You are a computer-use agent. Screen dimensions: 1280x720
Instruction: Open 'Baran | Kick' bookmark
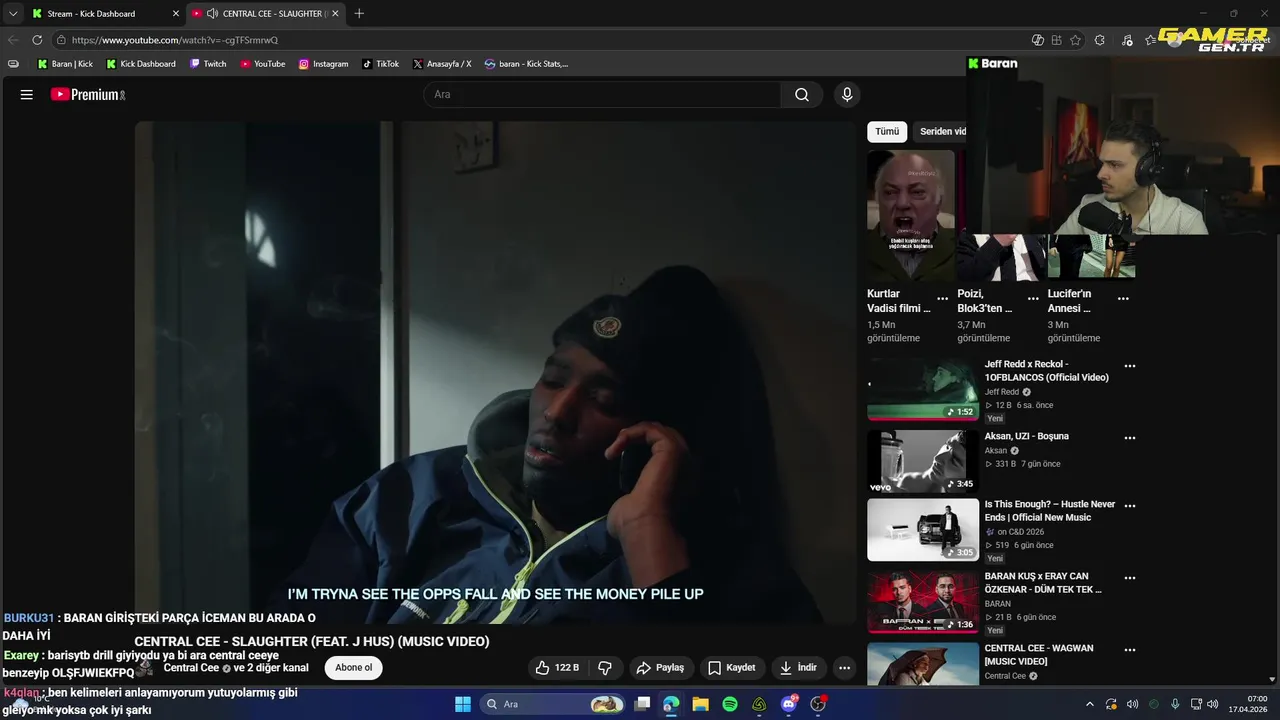point(65,64)
